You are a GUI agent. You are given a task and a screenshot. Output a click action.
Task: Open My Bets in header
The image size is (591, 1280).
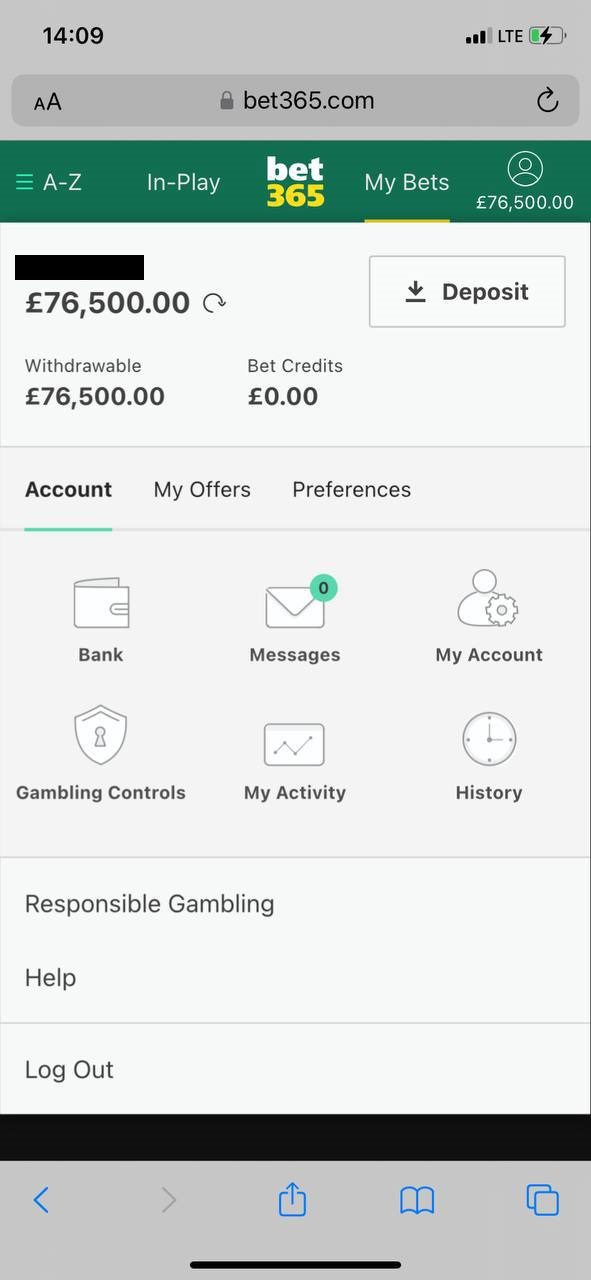point(407,182)
